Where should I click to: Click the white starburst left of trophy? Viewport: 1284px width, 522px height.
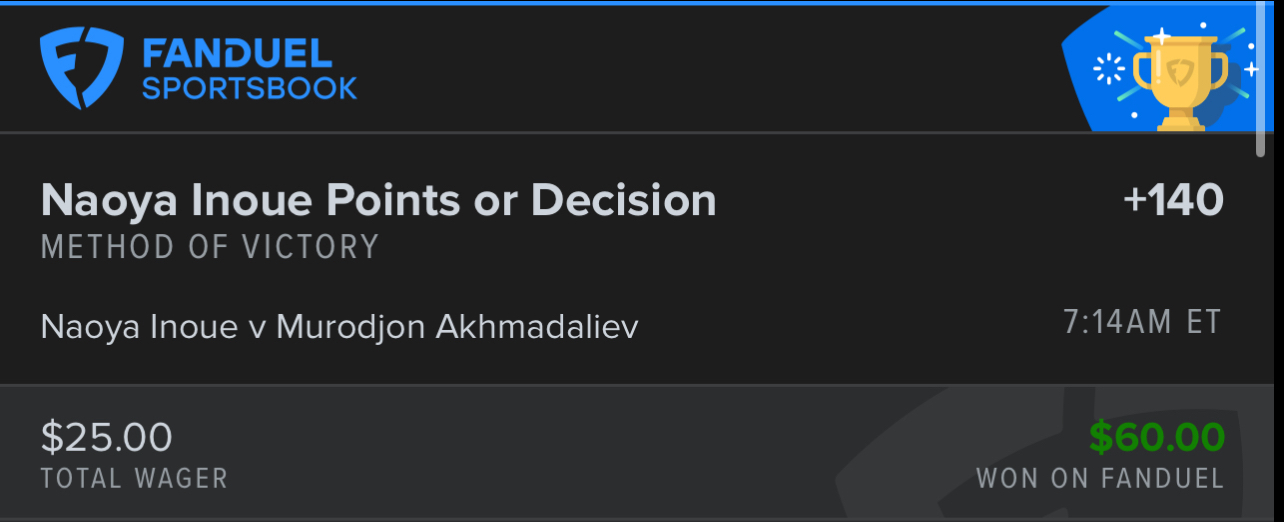pyautogui.click(x=1108, y=68)
